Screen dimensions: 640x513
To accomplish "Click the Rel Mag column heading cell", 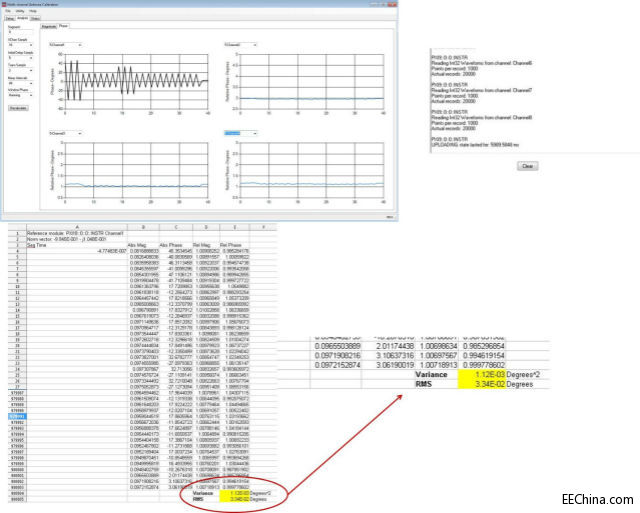I will point(206,245).
